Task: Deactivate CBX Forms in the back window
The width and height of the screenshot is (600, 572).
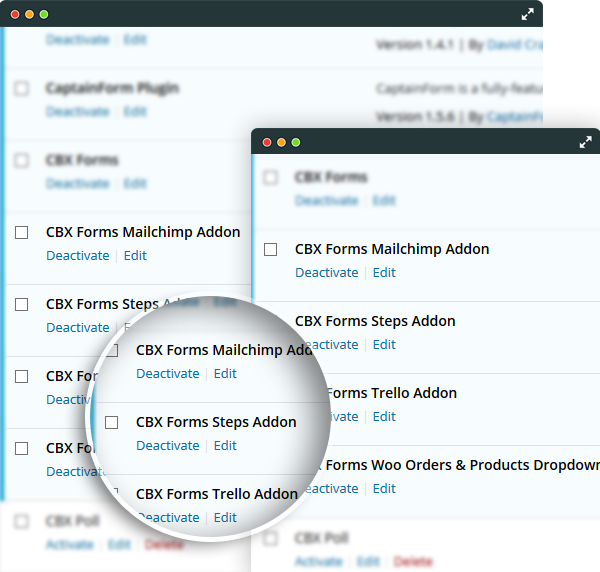Action: point(78,184)
